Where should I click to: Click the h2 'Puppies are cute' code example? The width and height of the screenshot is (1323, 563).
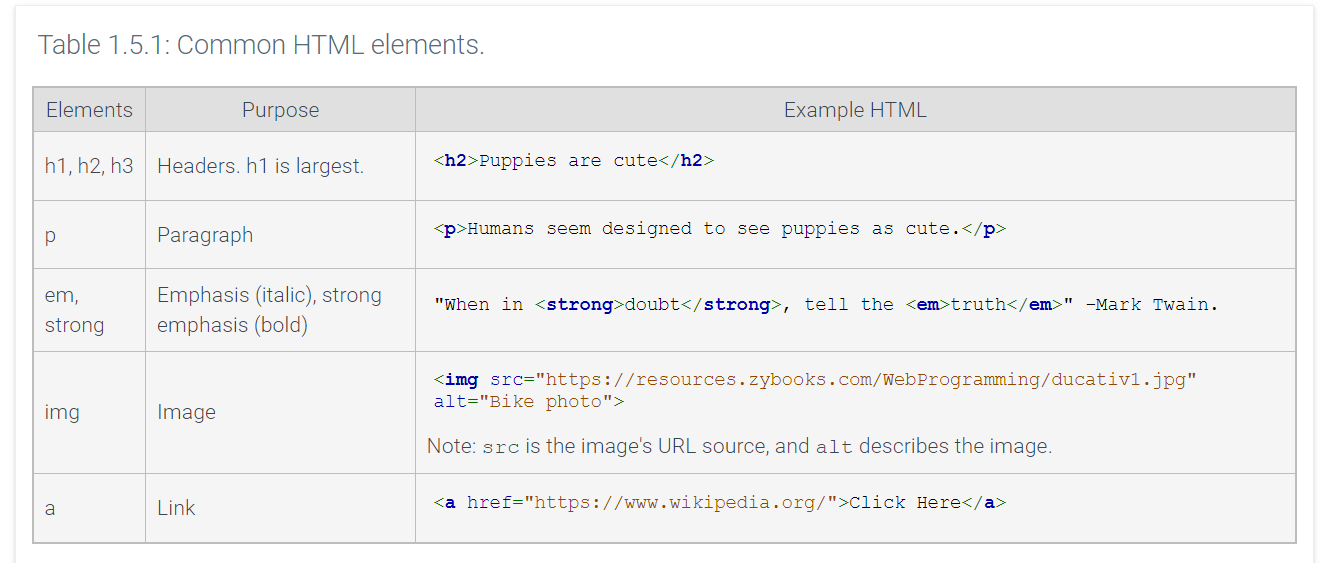(574, 161)
